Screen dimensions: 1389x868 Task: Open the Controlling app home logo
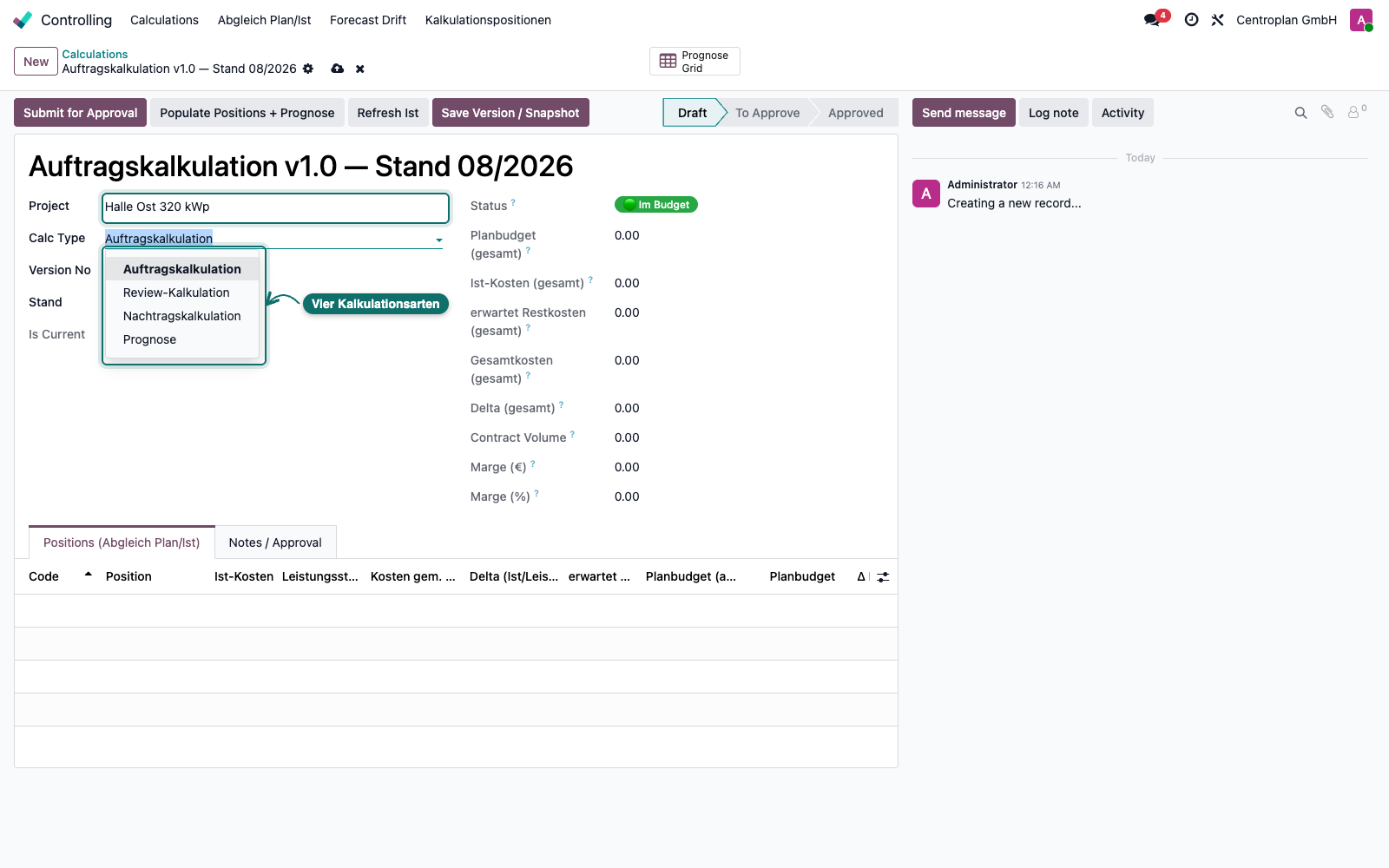pyautogui.click(x=23, y=20)
